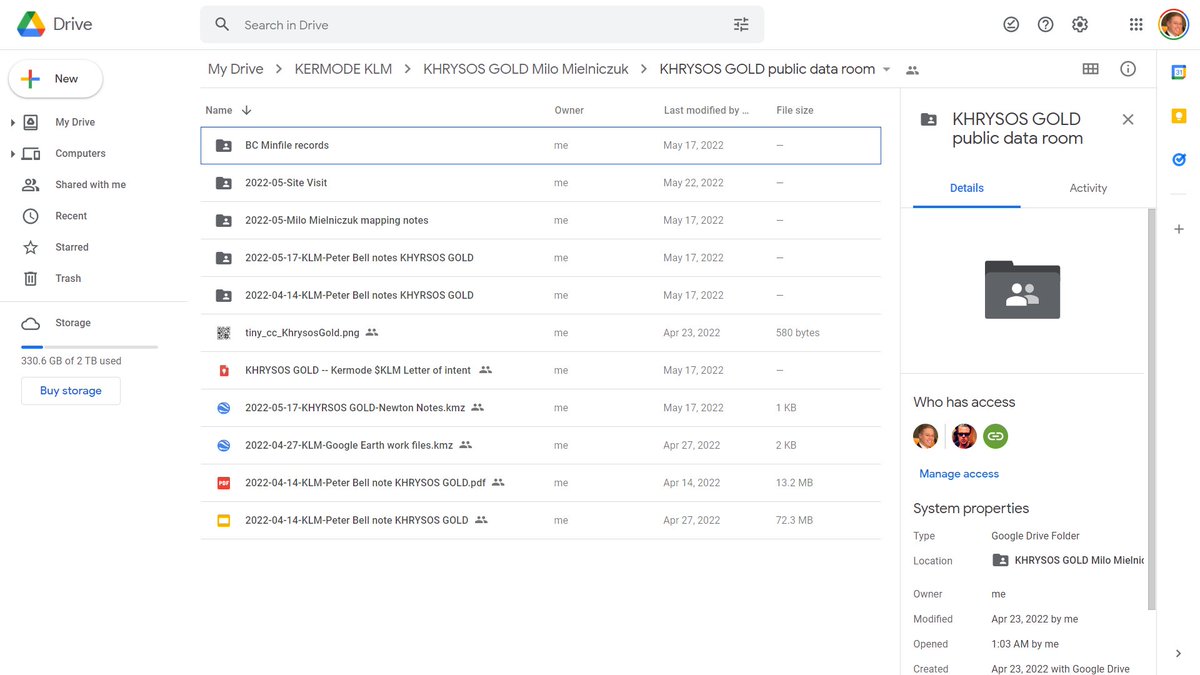
Task: Go to KERMODE KLM breadcrumb
Action: point(343,69)
